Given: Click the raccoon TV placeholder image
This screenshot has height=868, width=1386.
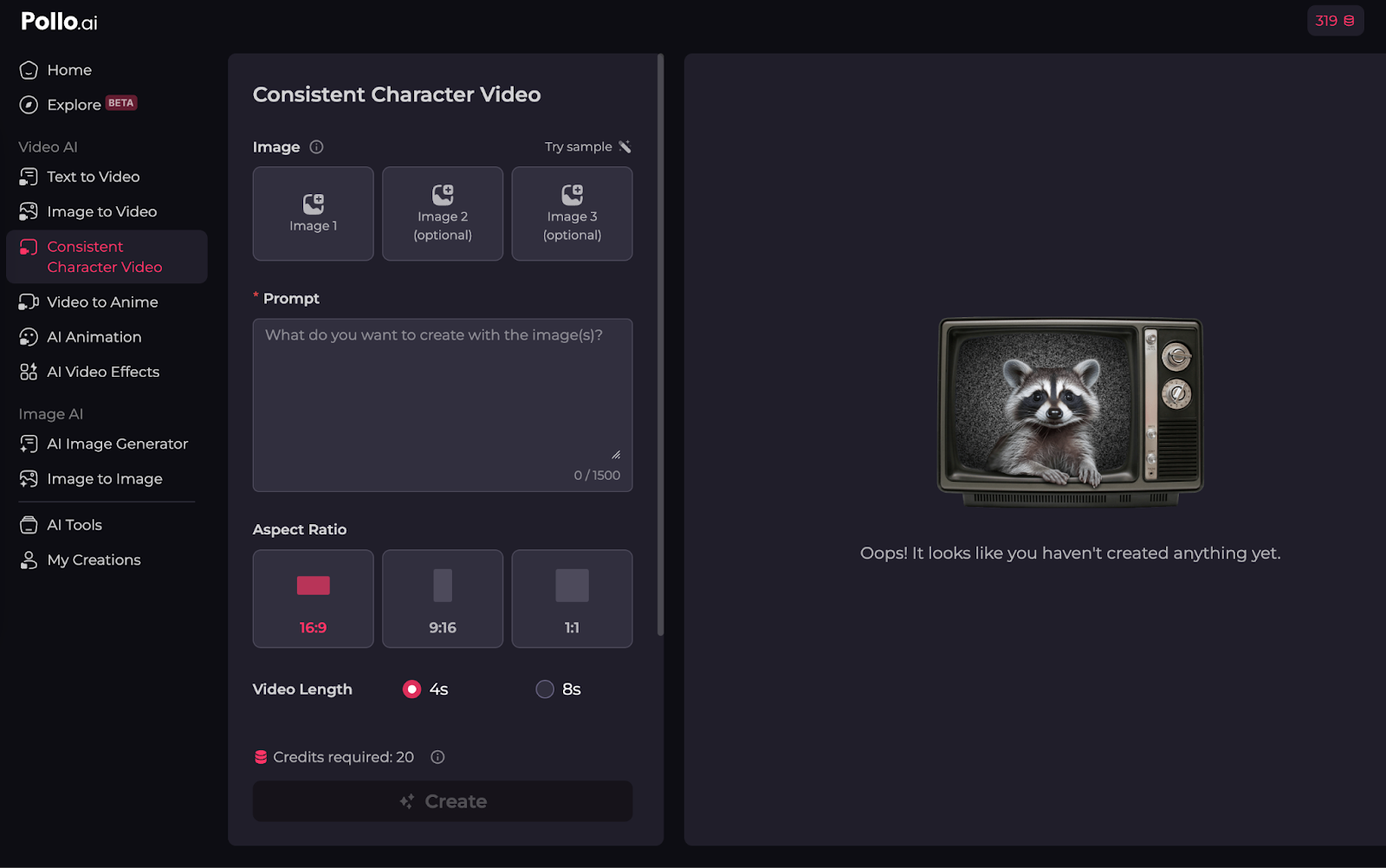Looking at the screenshot, I should point(1071,411).
